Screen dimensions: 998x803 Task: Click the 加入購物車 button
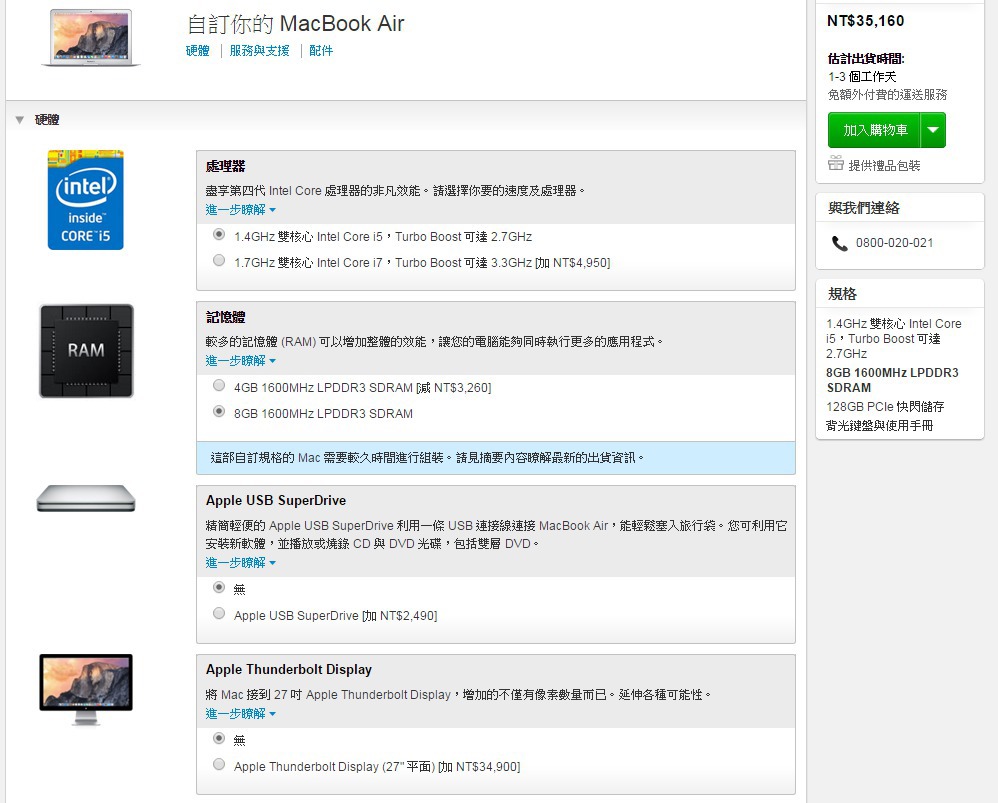(x=875, y=130)
